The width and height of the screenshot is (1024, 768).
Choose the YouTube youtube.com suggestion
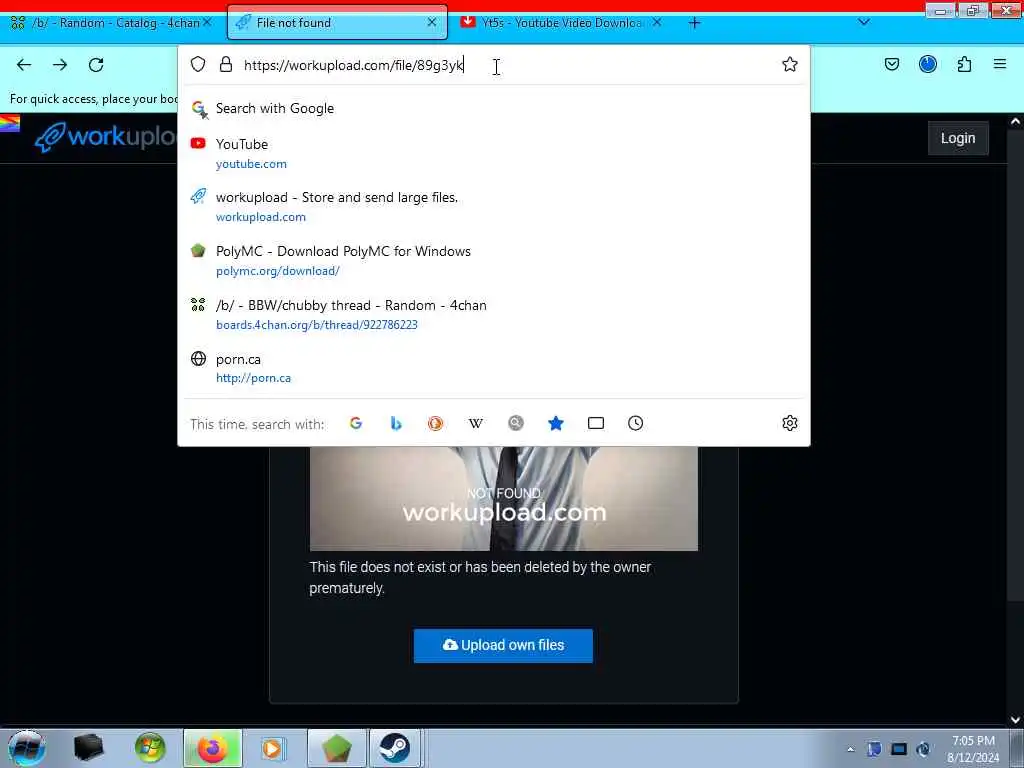click(x=493, y=153)
